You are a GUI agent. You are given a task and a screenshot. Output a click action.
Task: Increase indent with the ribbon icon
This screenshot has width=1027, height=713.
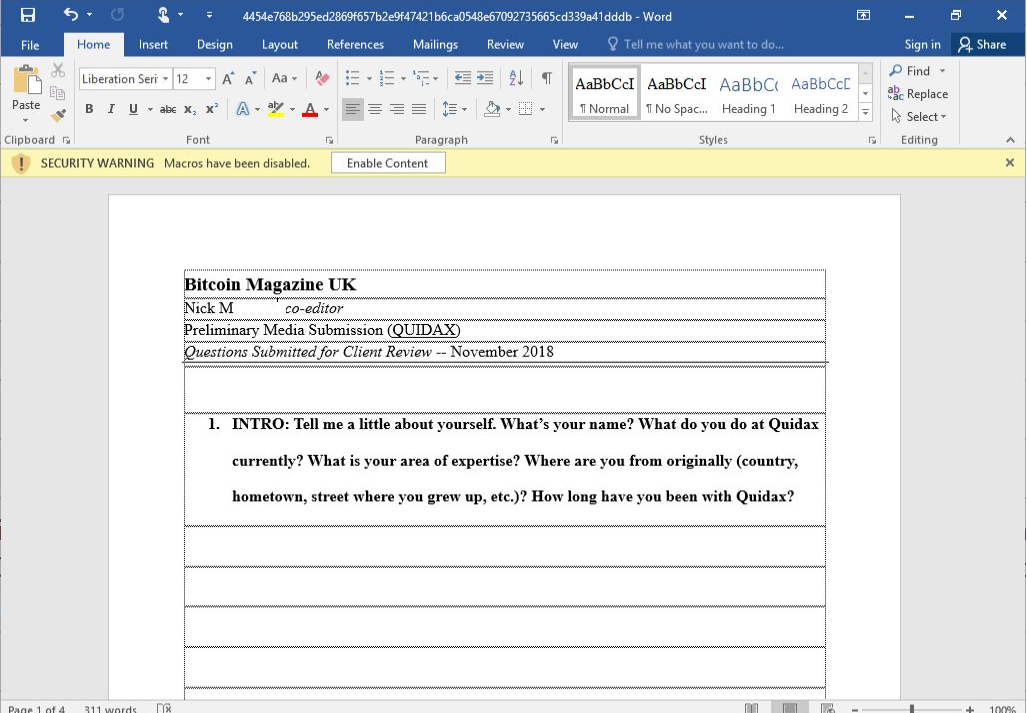coord(485,79)
